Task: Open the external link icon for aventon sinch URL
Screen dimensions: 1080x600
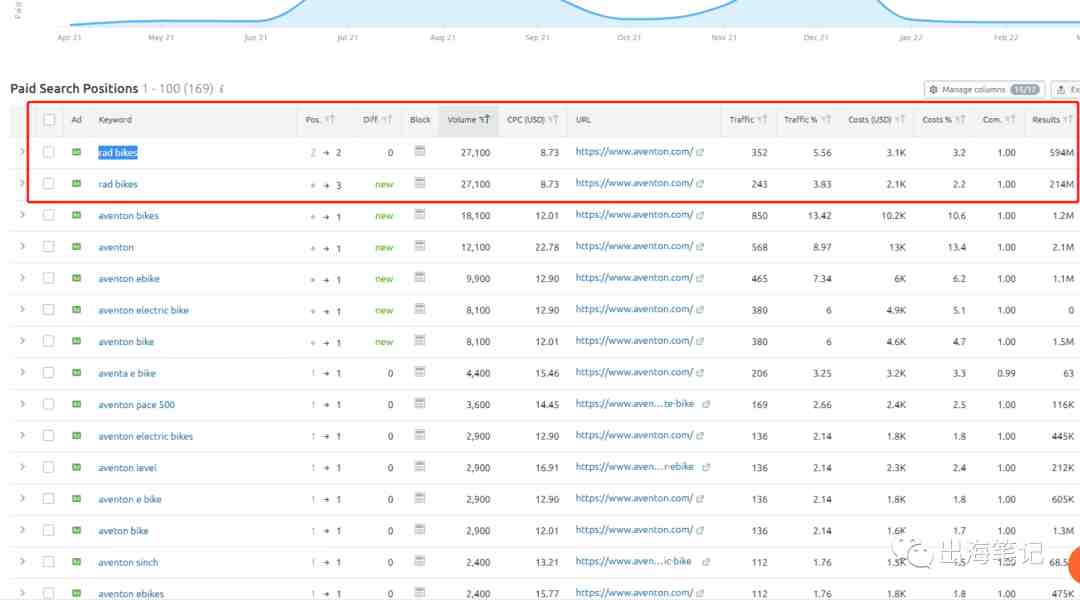Action: [x=706, y=561]
